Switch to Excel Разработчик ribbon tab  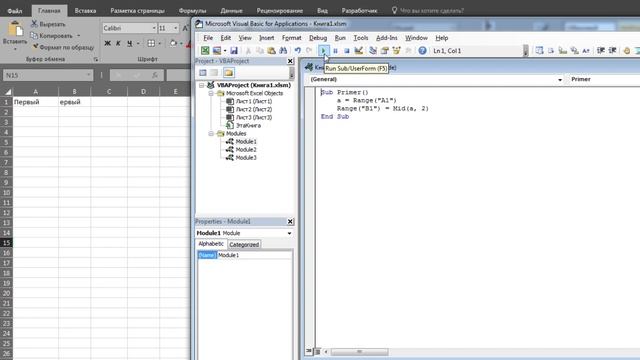click(x=359, y=11)
